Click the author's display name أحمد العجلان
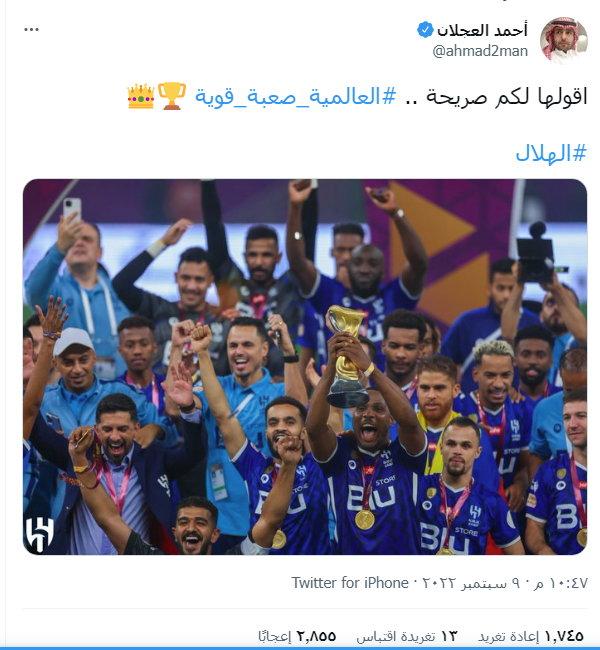This screenshot has width=600, height=650. tap(482, 30)
